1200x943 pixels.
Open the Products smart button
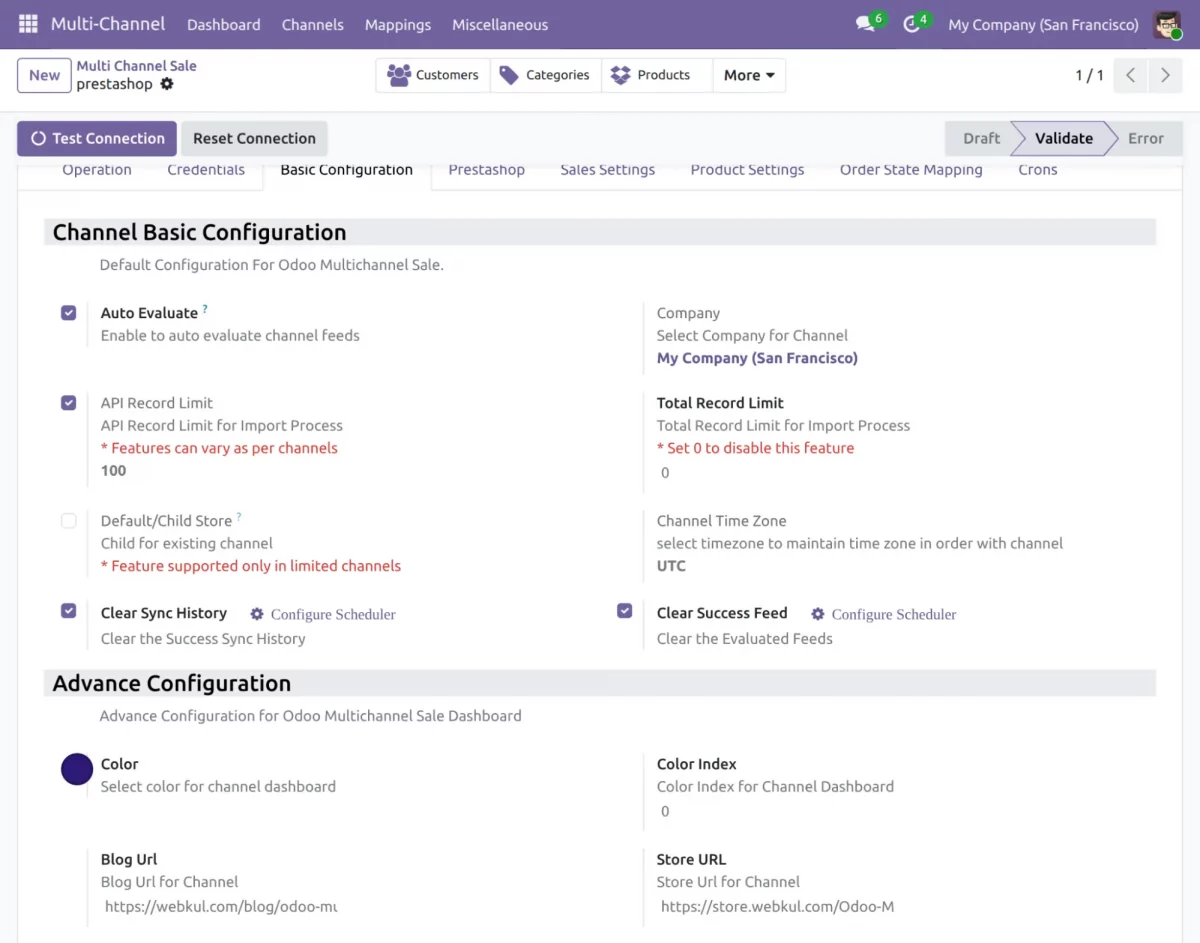(x=657, y=75)
